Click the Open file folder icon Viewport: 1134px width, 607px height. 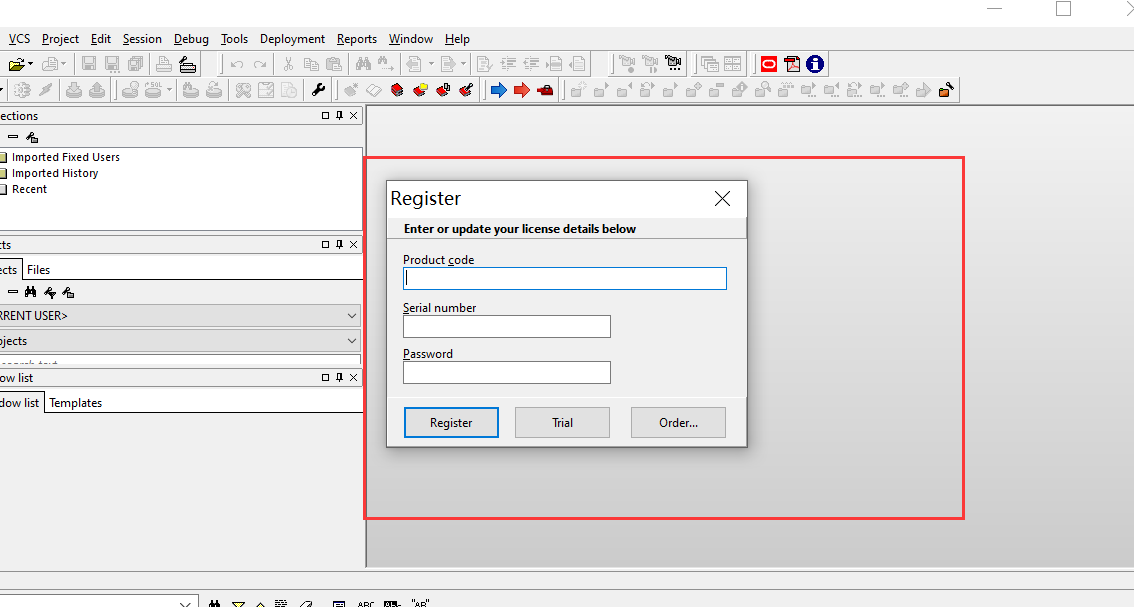pos(16,64)
